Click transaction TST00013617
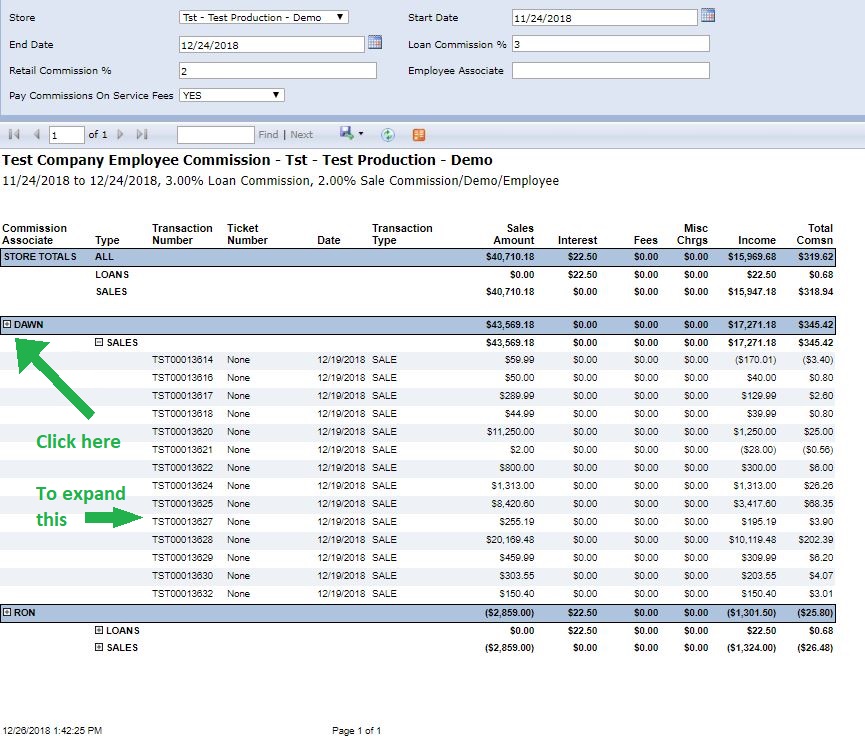The width and height of the screenshot is (865, 740). 183,396
